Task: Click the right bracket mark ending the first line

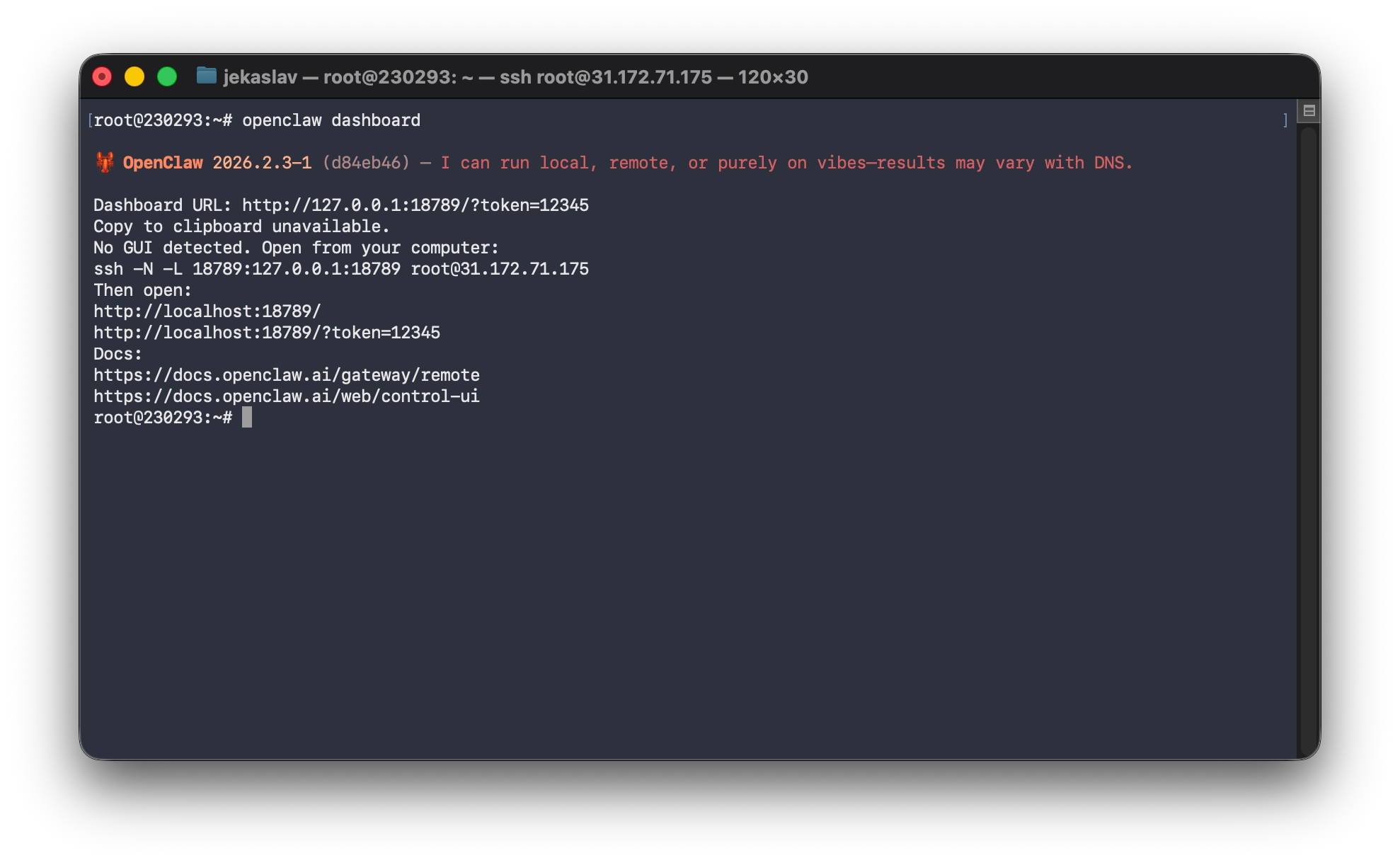Action: point(1285,120)
